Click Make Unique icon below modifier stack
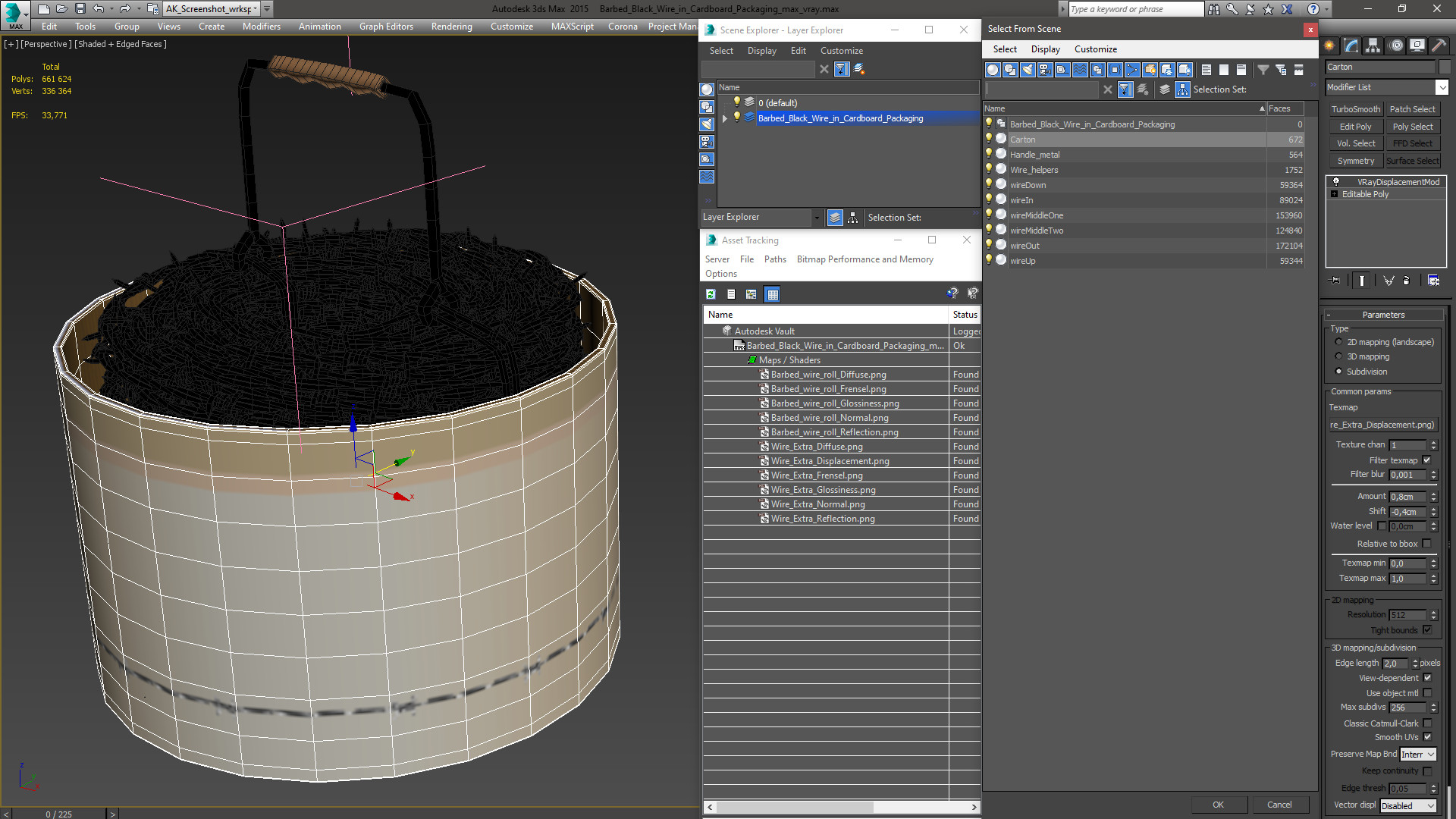The image size is (1456, 819). click(x=1389, y=281)
